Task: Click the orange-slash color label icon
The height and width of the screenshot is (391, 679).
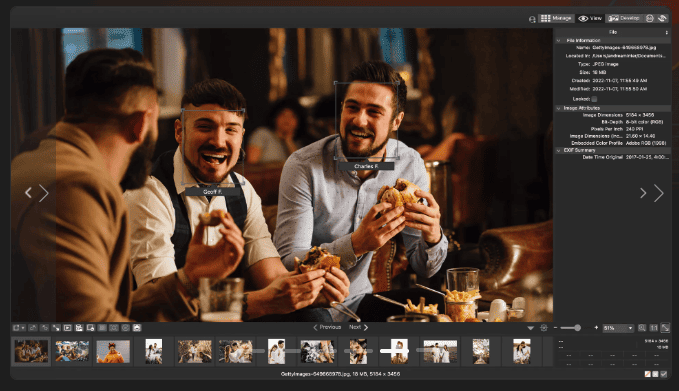Action: point(647,374)
